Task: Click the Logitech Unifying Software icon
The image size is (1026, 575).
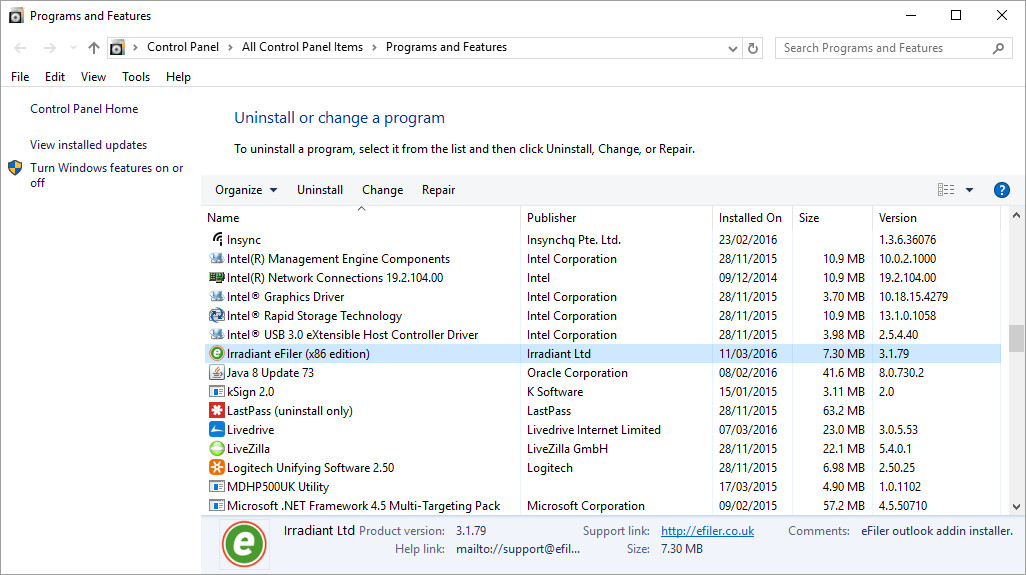Action: pos(217,467)
